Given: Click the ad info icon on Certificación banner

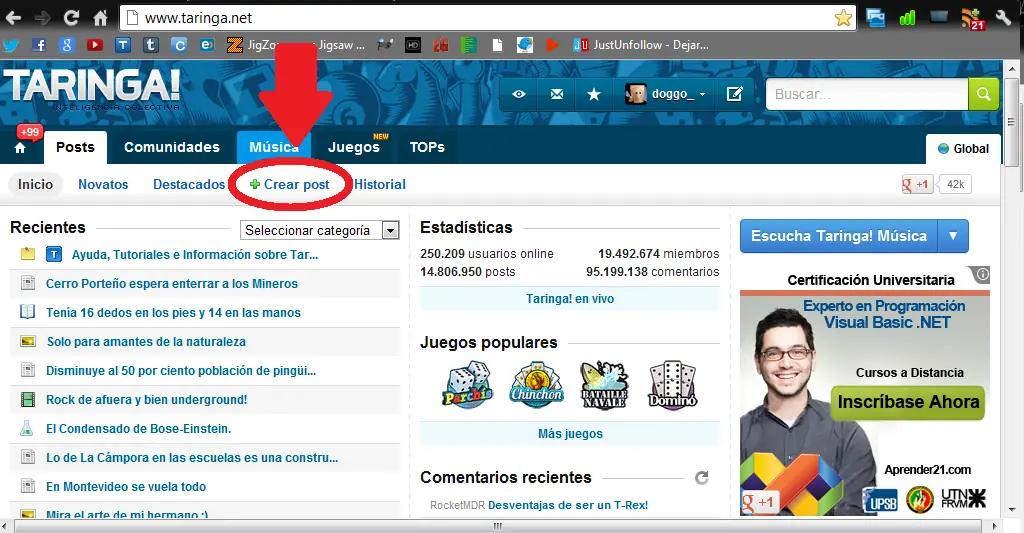Looking at the screenshot, I should point(982,274).
